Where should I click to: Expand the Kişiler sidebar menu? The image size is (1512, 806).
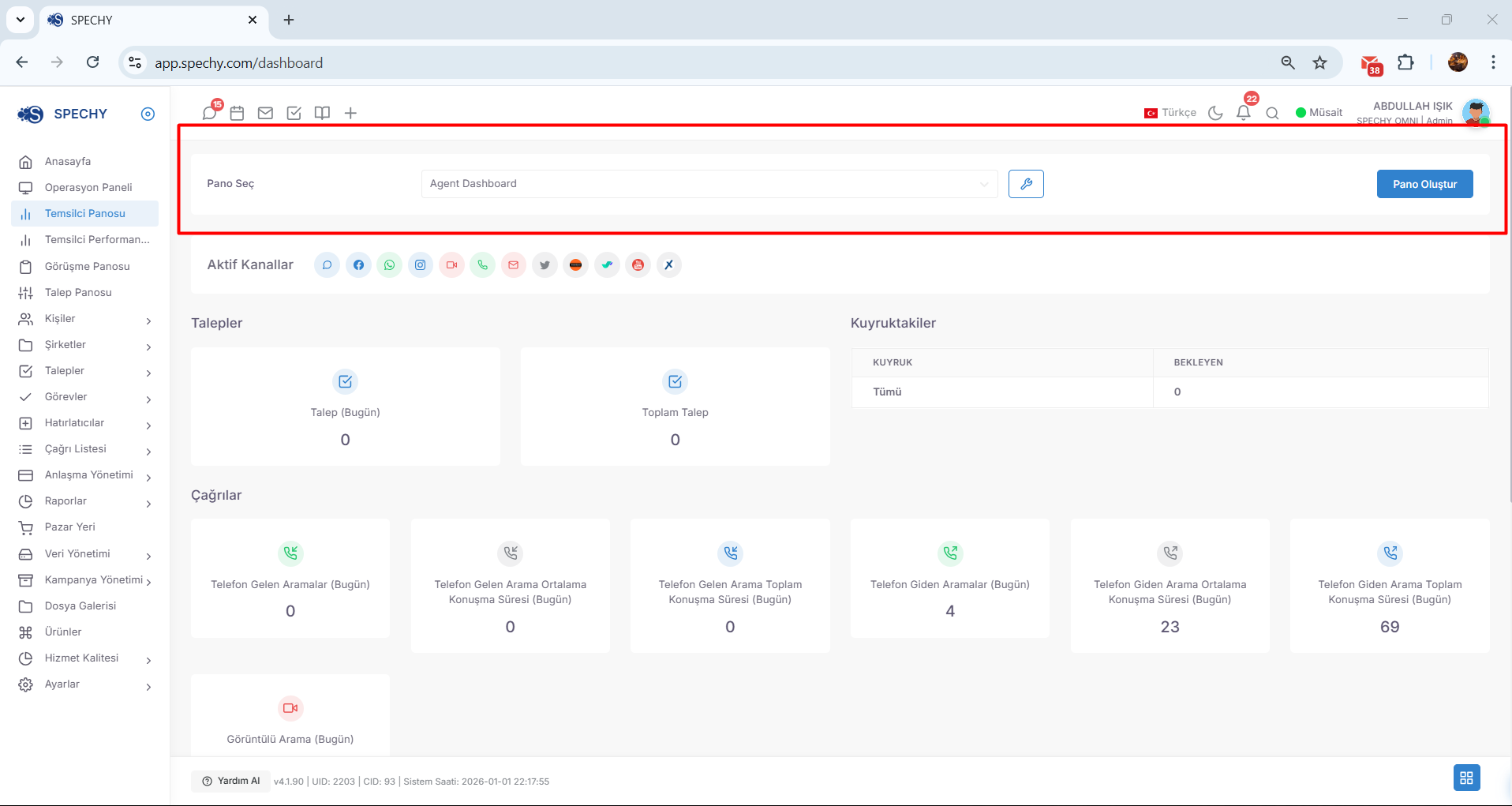click(85, 319)
